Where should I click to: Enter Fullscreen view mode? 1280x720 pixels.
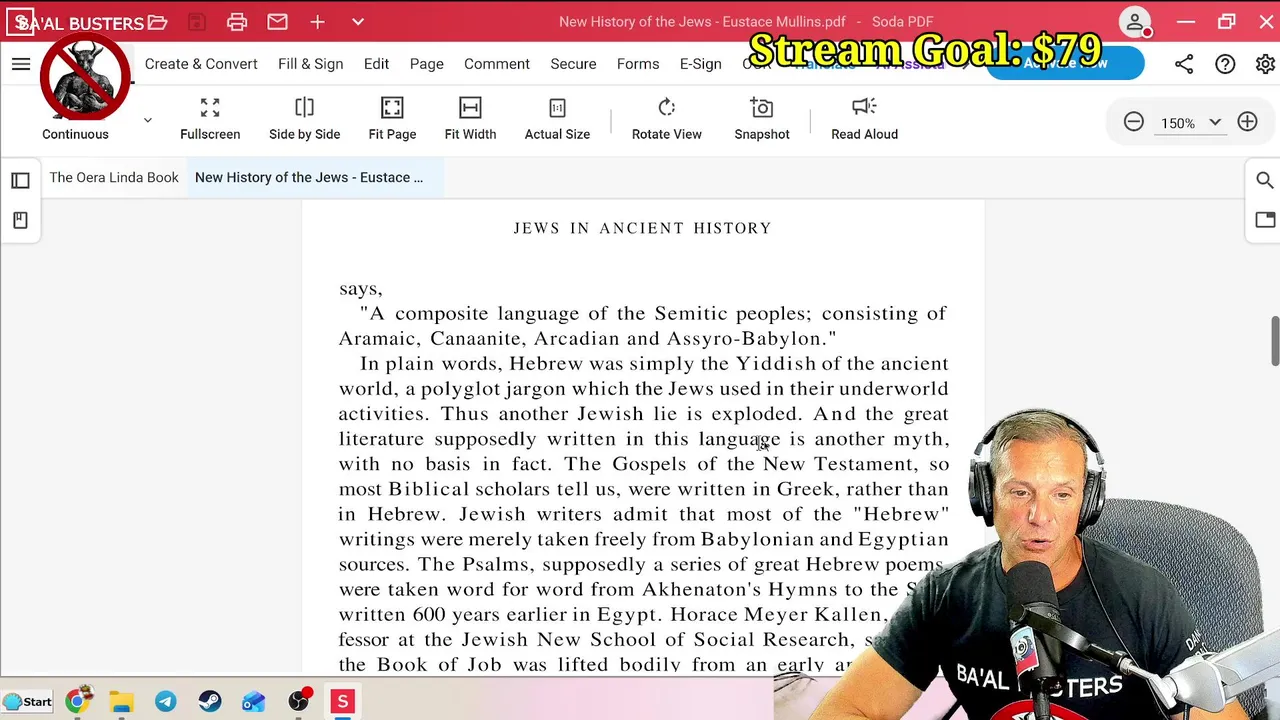click(x=210, y=119)
